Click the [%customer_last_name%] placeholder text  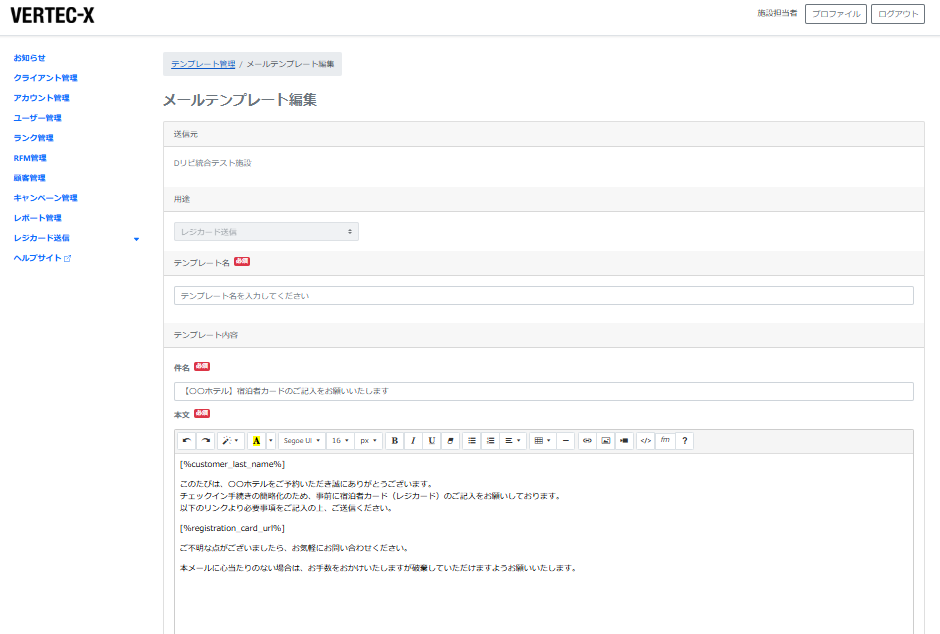pyautogui.click(x=232, y=464)
